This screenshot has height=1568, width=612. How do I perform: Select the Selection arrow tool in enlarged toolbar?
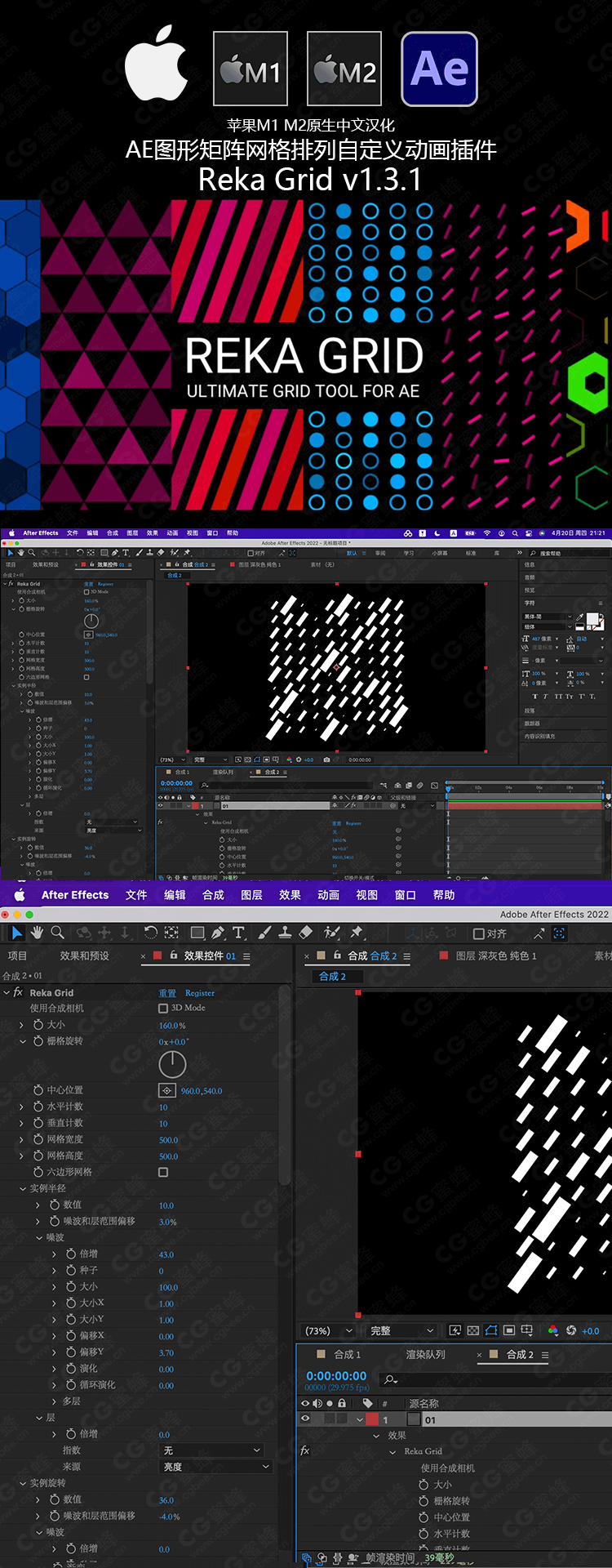(x=16, y=933)
